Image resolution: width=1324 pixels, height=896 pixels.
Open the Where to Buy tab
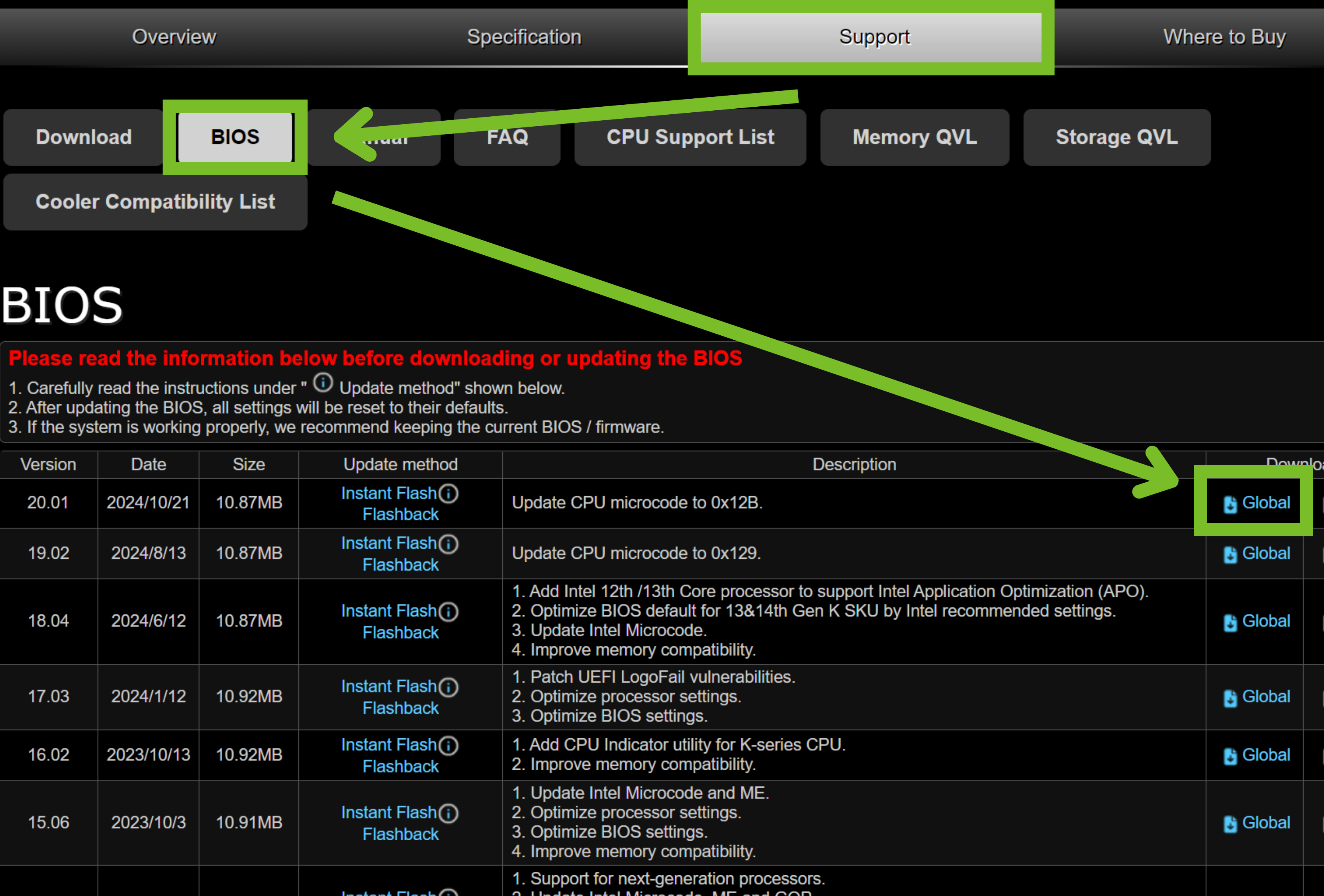(x=1224, y=37)
